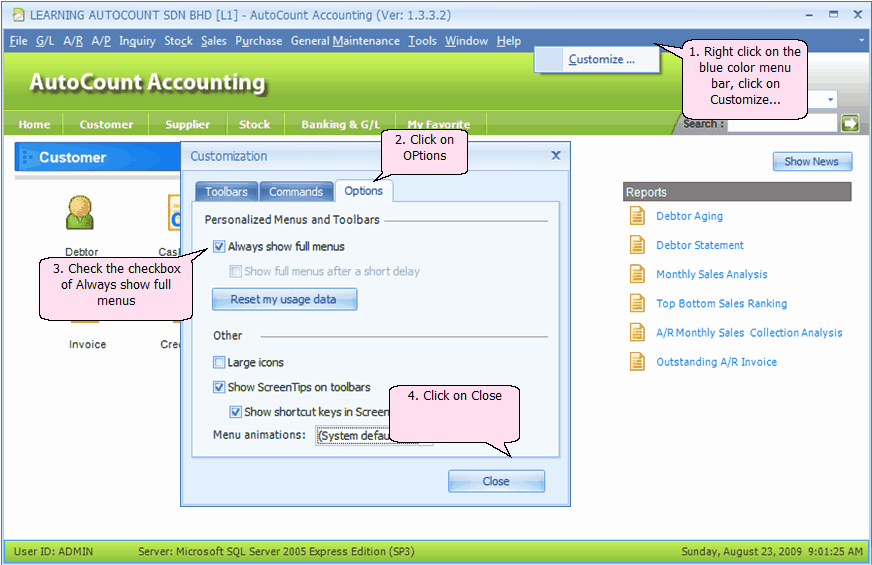Click the Monthly Sales Analysis report icon
The image size is (872, 565).
coord(637,274)
